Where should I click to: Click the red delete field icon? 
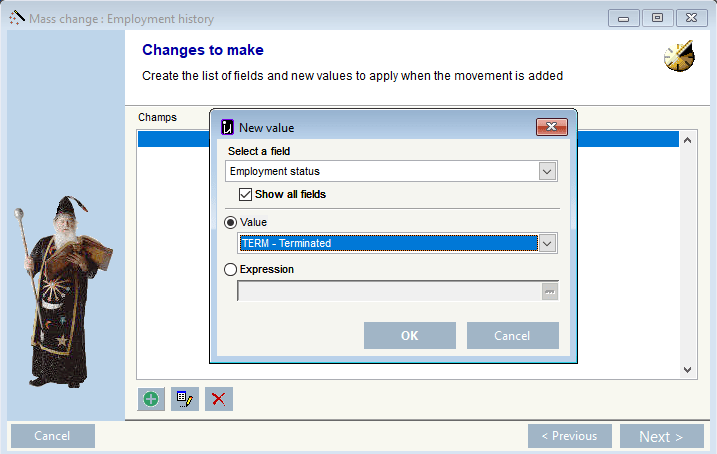coord(218,399)
